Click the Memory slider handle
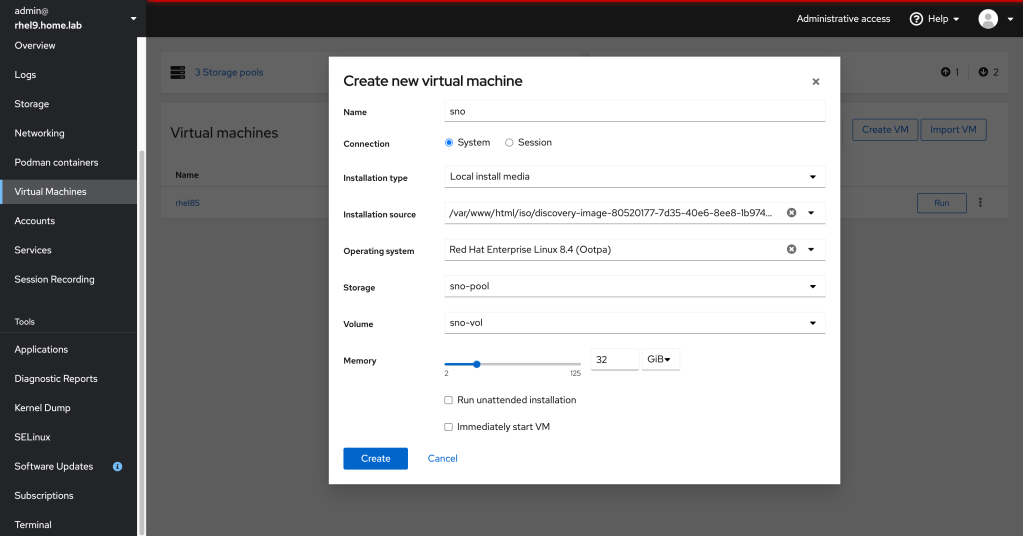The width and height of the screenshot is (1023, 536). [477, 364]
